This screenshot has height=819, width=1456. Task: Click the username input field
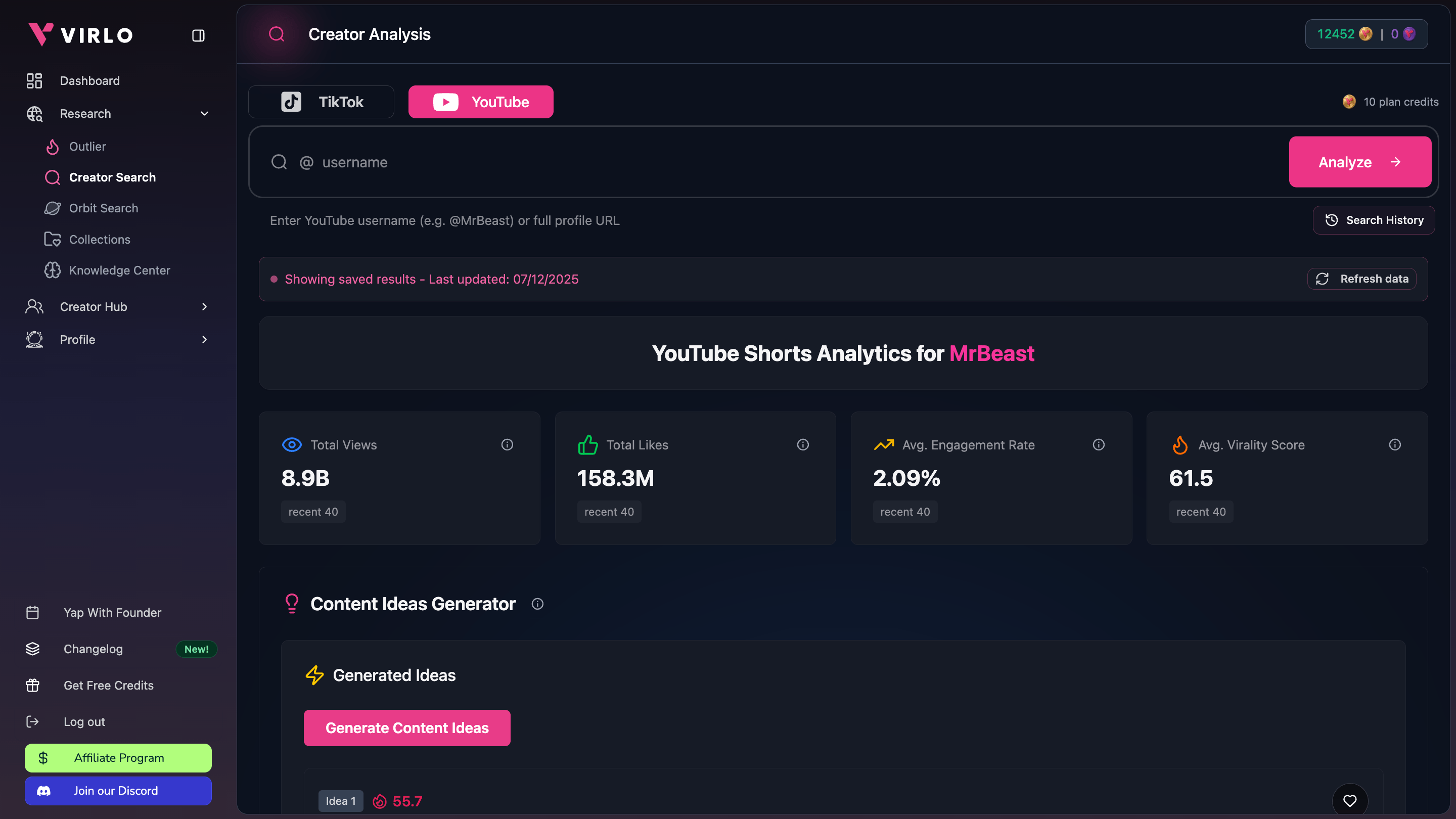[509, 162]
